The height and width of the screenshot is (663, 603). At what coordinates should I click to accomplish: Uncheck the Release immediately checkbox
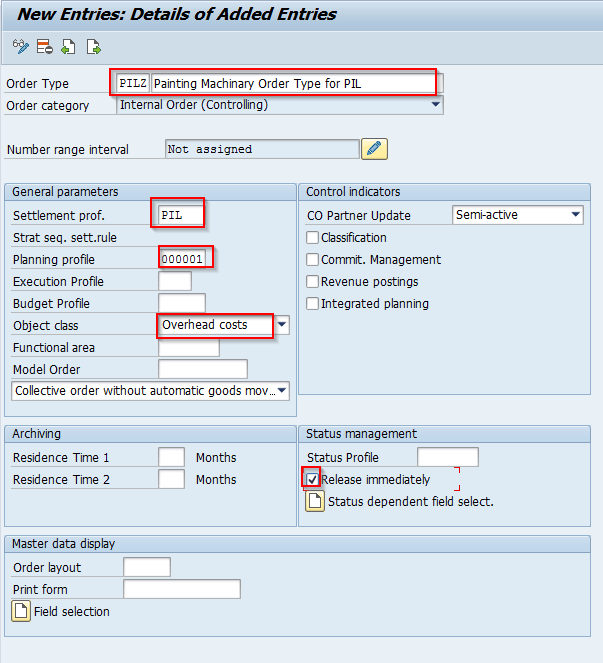click(x=312, y=479)
